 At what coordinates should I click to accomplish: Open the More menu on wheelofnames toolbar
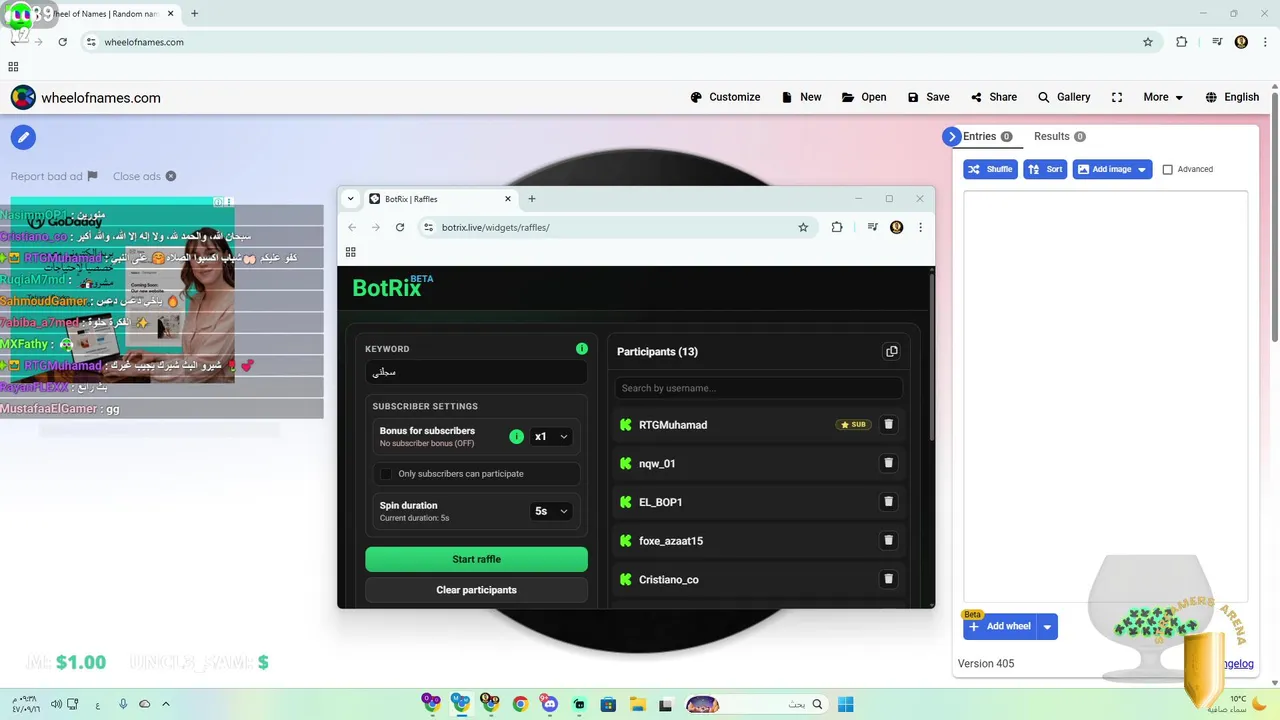(1163, 97)
